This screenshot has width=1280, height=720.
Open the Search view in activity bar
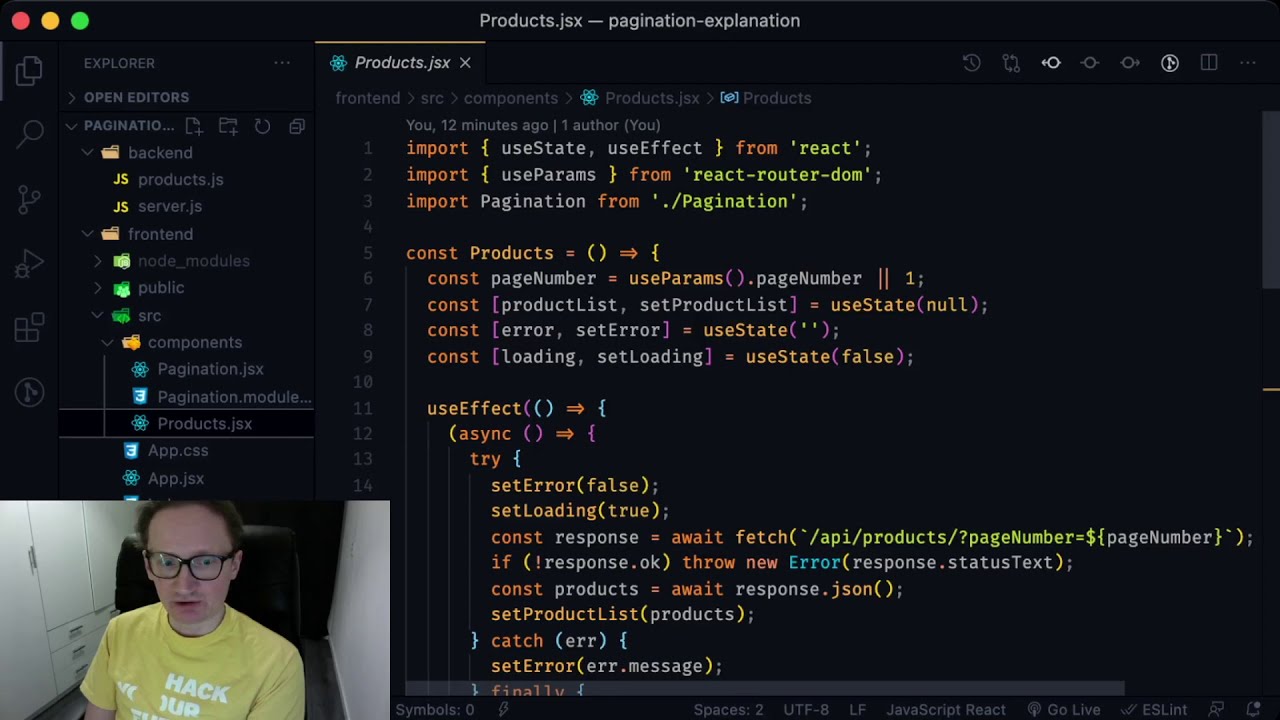pyautogui.click(x=29, y=134)
